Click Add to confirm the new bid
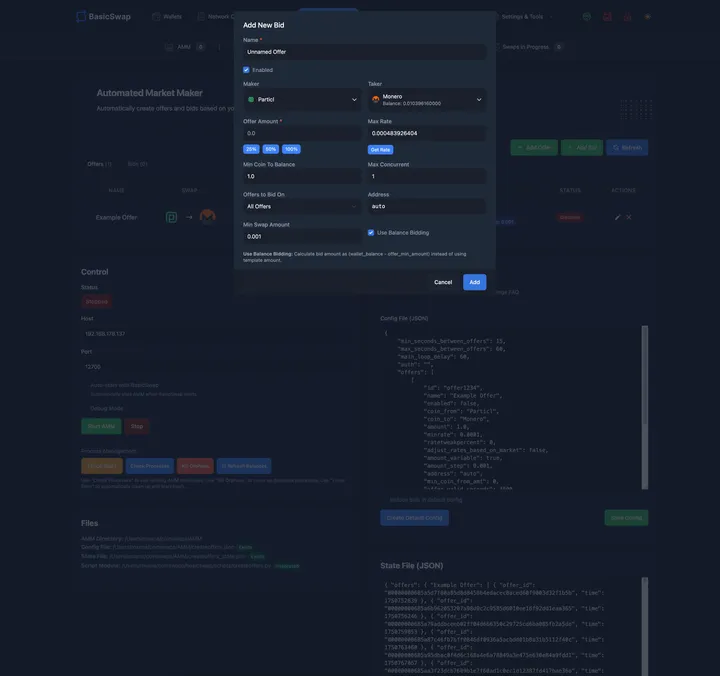 point(474,282)
